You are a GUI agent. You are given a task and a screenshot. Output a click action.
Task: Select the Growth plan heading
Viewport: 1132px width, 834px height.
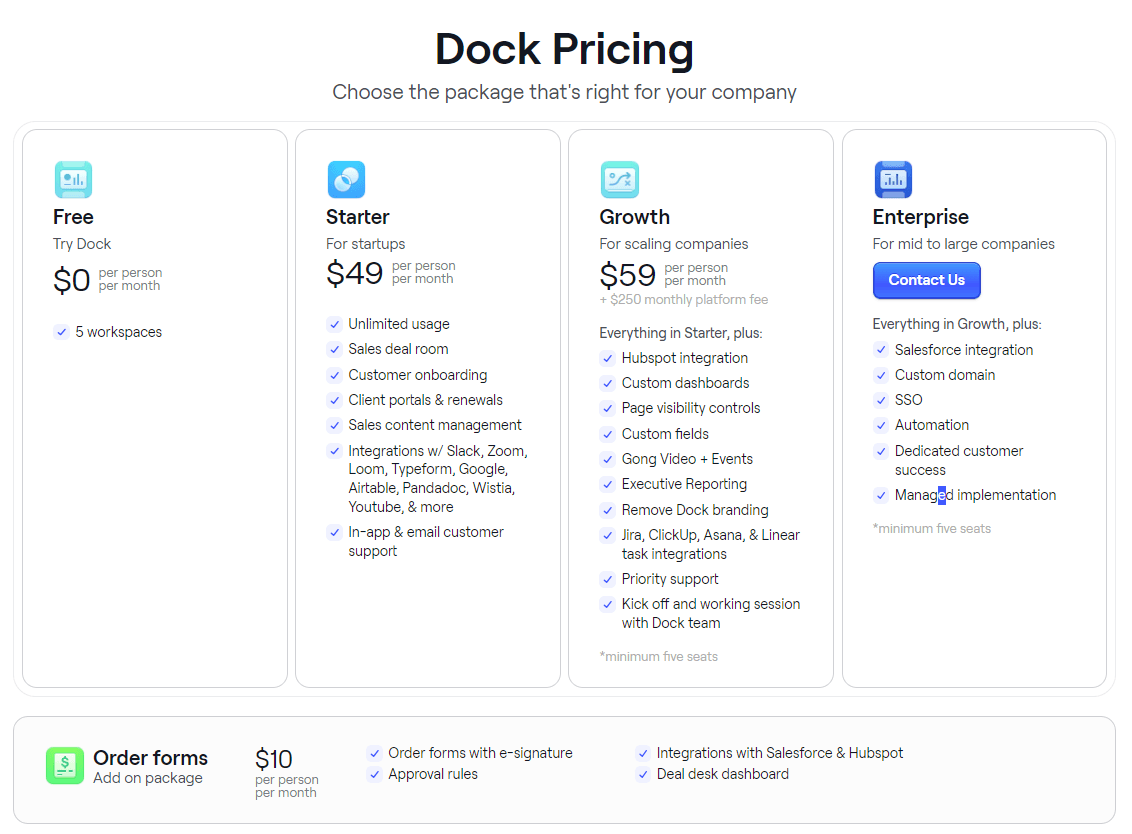(635, 217)
